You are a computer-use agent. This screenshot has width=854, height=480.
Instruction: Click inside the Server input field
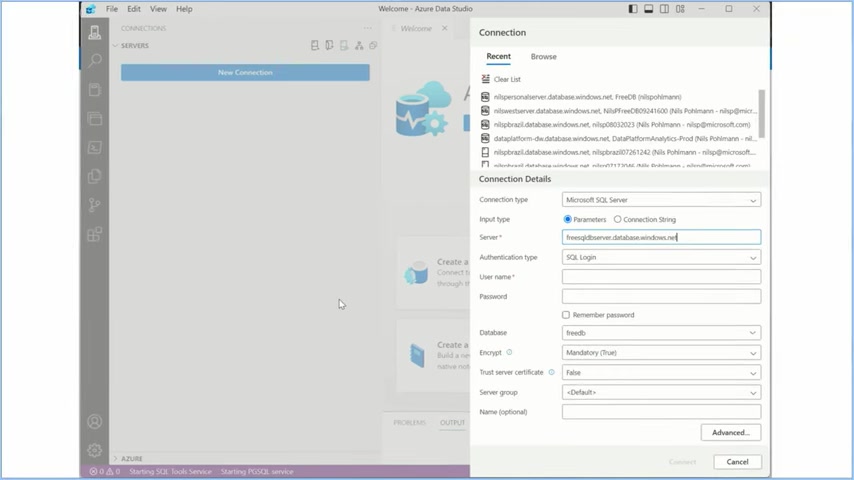[661, 238]
